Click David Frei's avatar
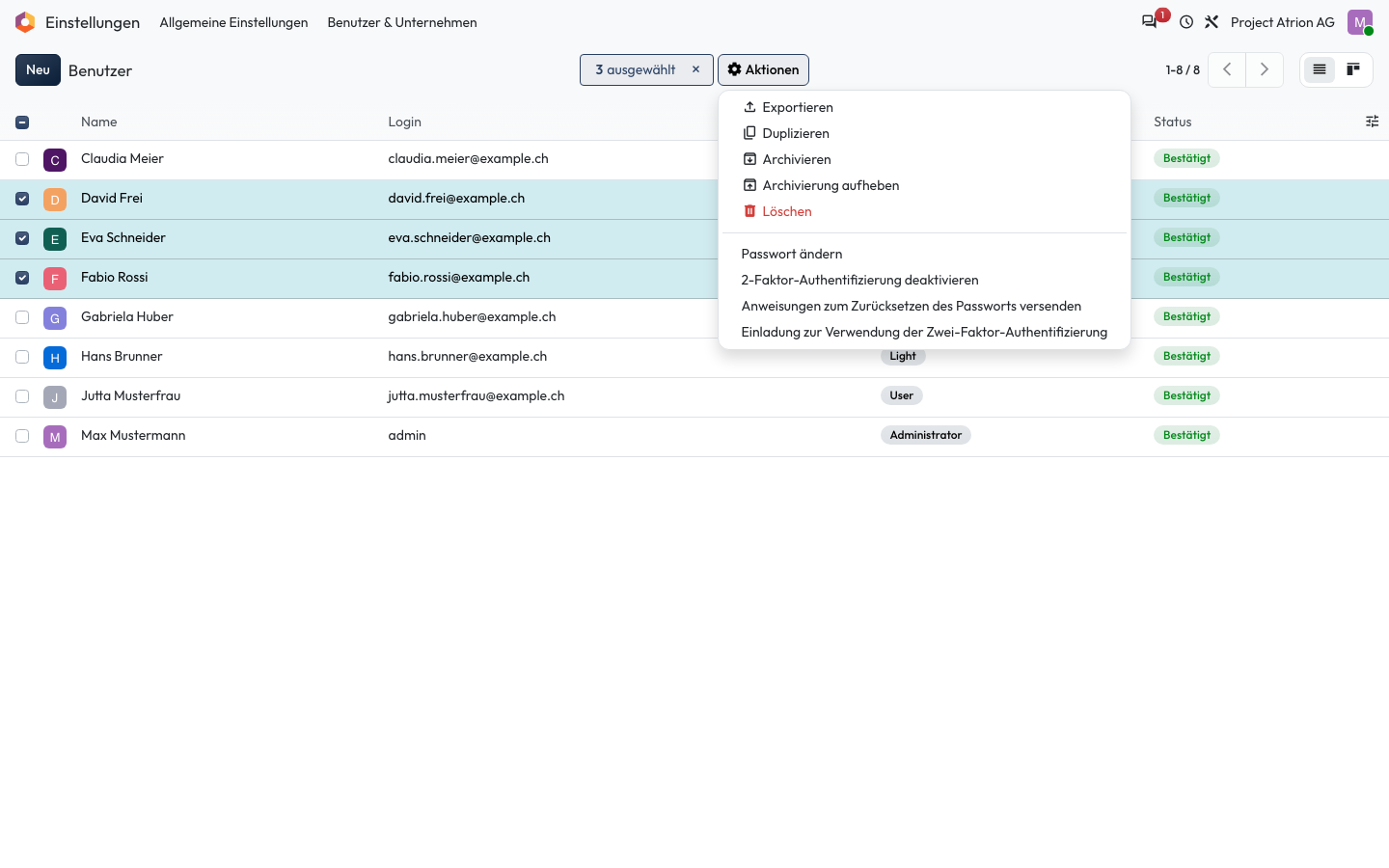Screen dimensions: 1389x868 55,200
